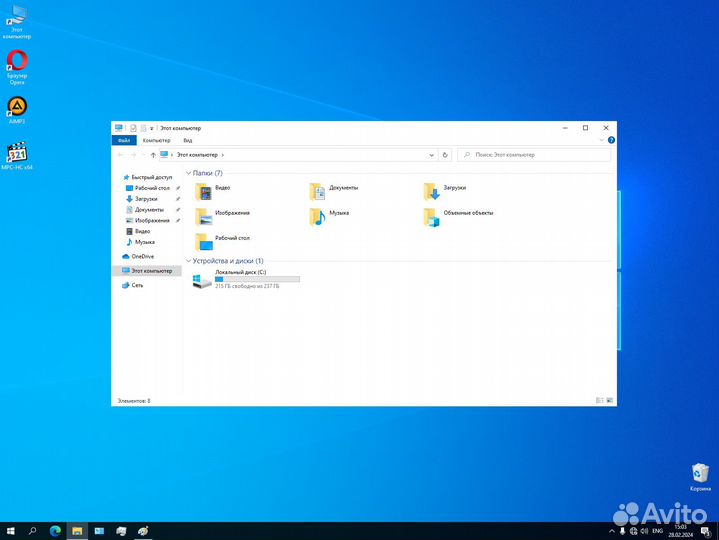Launch AIMP3 desktop shortcut
The width and height of the screenshot is (719, 540).
point(17,110)
